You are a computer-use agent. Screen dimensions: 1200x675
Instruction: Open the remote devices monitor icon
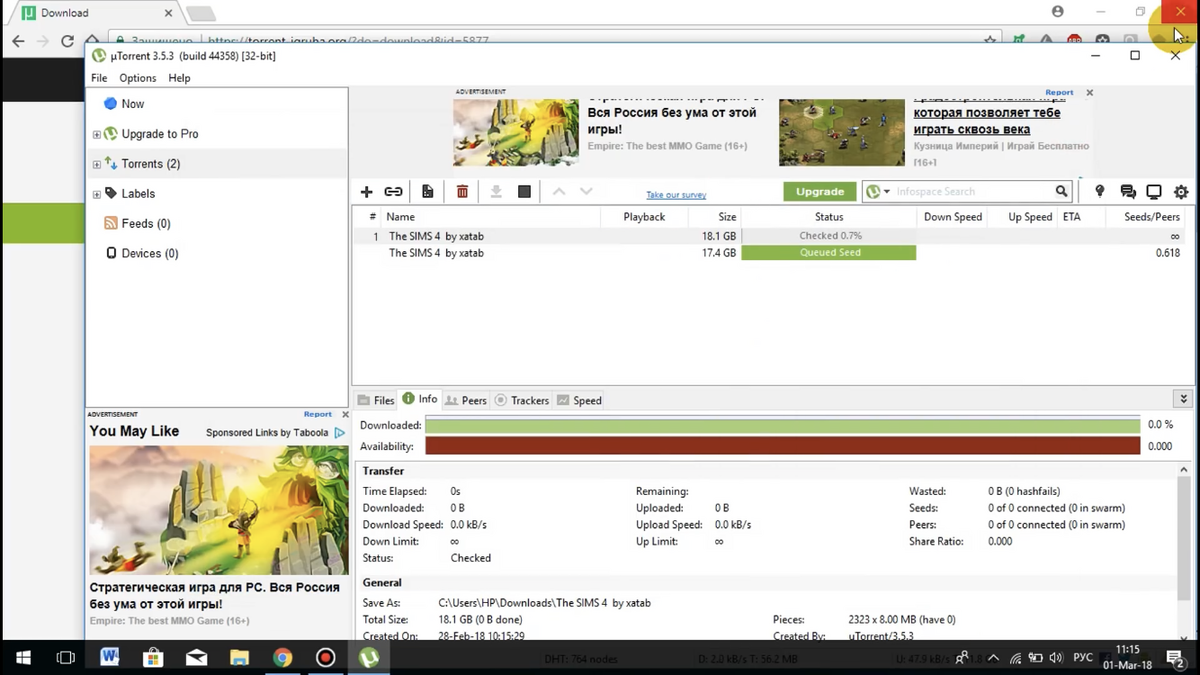[1154, 192]
